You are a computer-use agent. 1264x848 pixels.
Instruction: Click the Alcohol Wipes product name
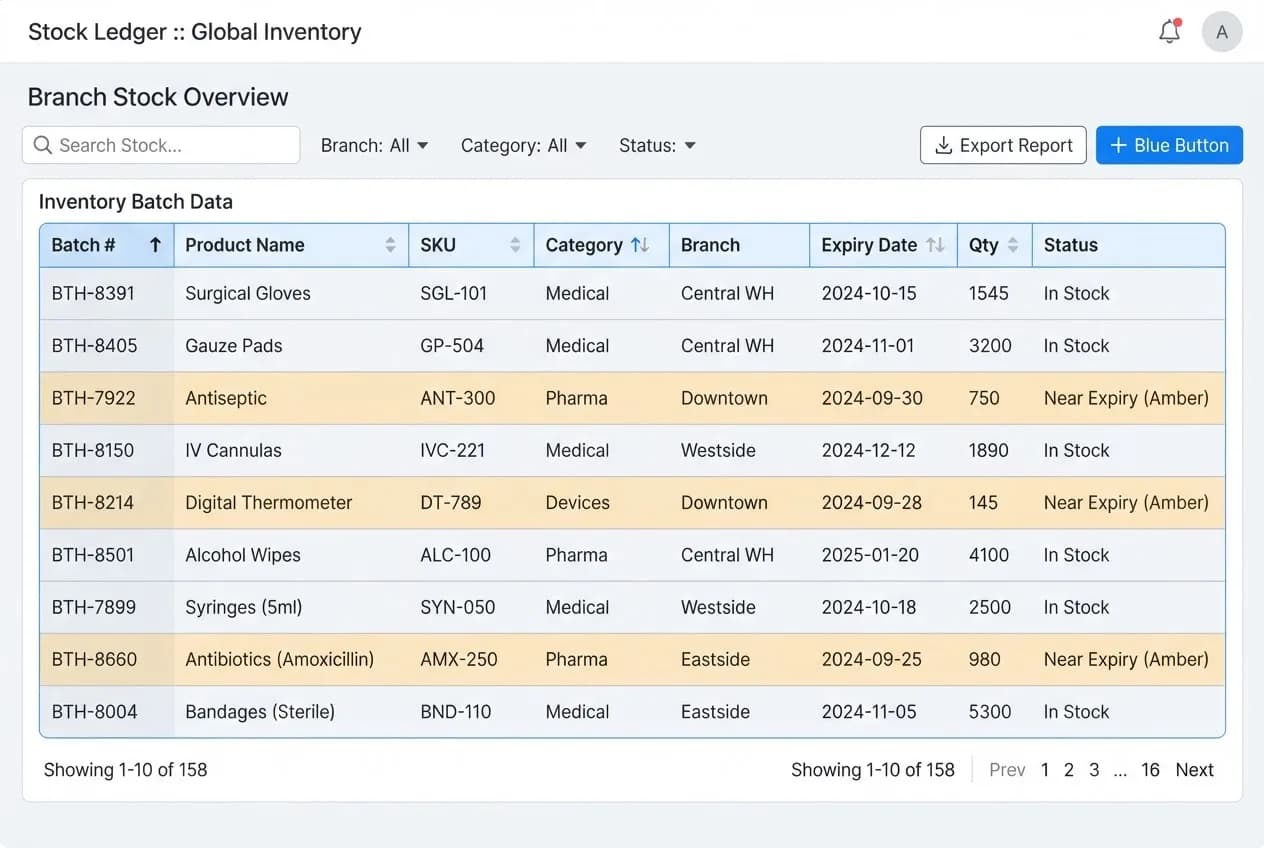[x=242, y=555]
